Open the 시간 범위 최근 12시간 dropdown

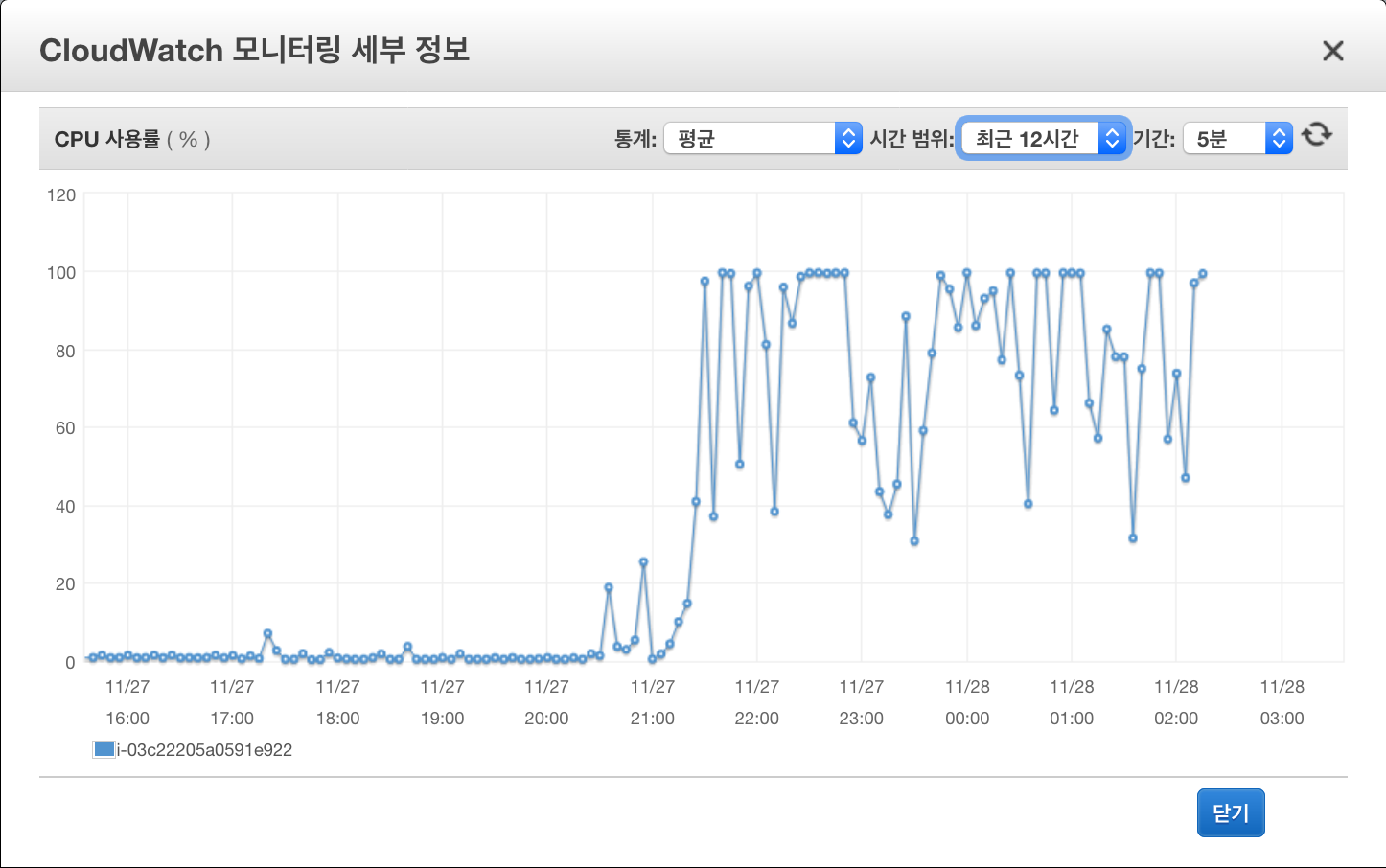point(1044,139)
